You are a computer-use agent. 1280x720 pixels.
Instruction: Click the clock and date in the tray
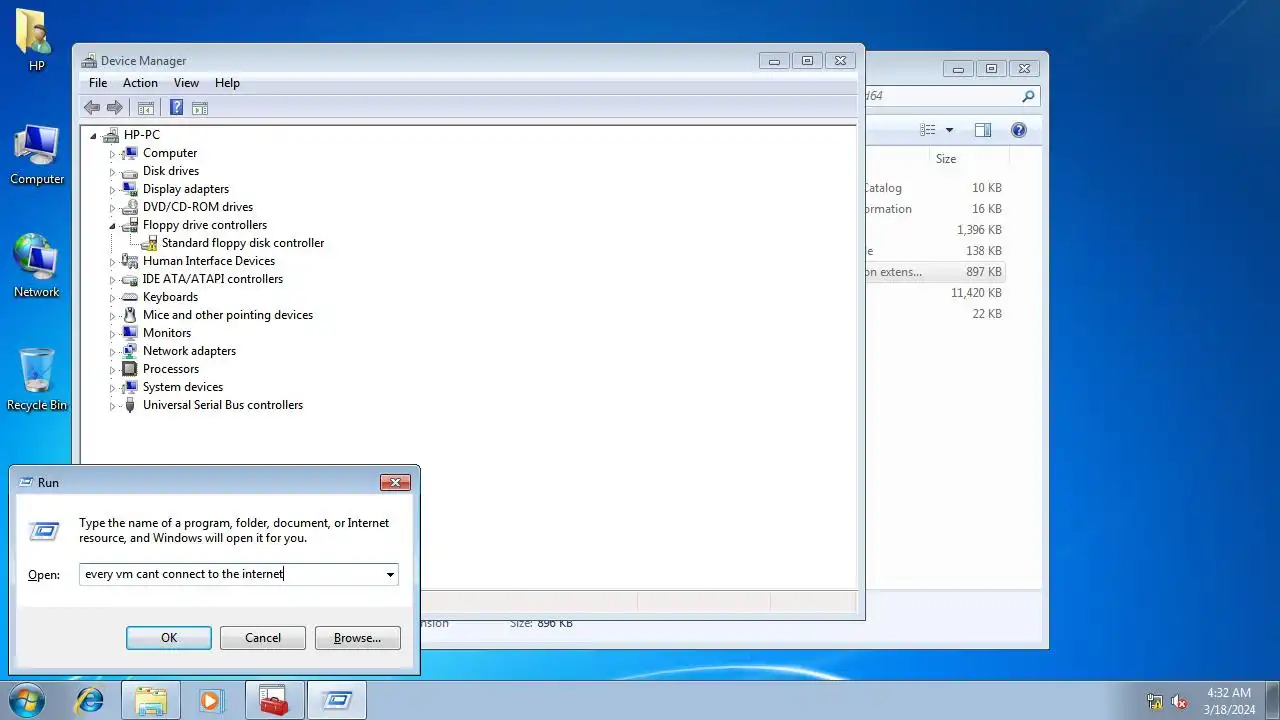coord(1229,701)
